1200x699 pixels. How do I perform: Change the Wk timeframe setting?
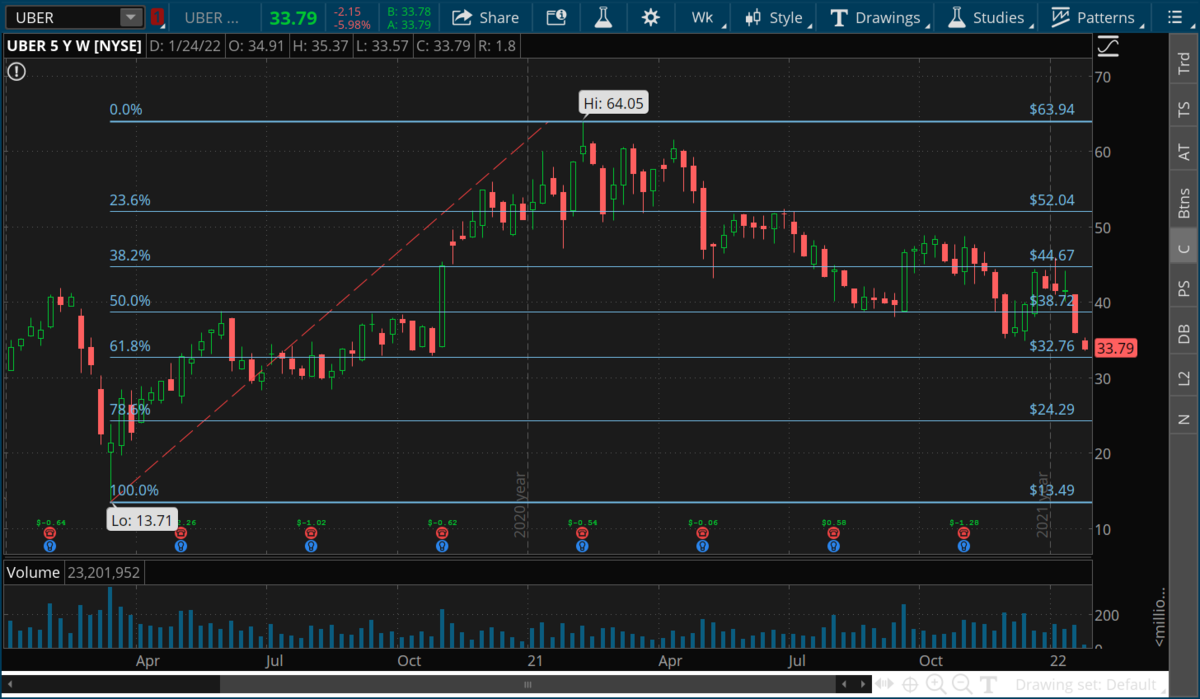pyautogui.click(x=703, y=17)
